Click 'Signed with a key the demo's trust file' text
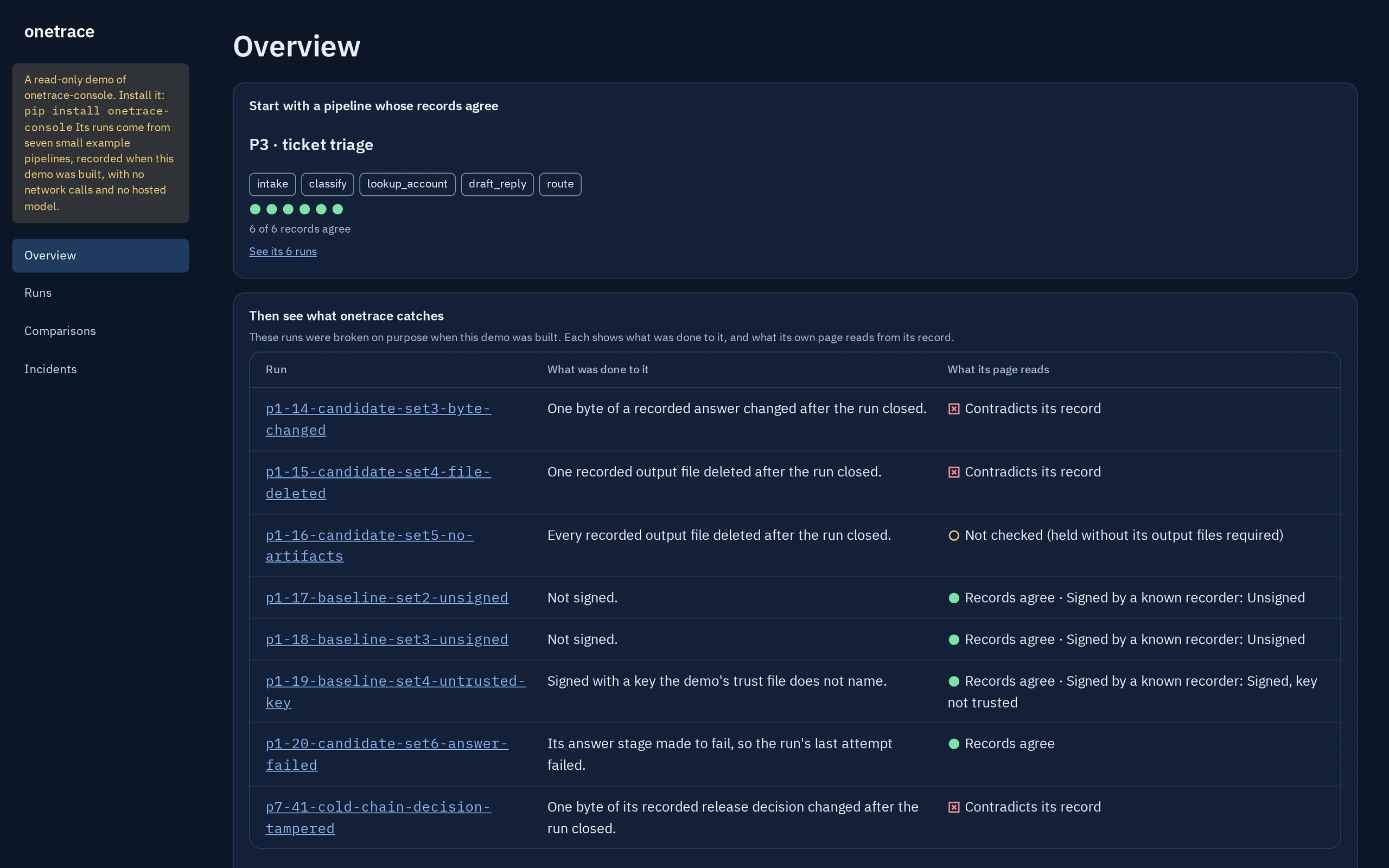 point(717,681)
